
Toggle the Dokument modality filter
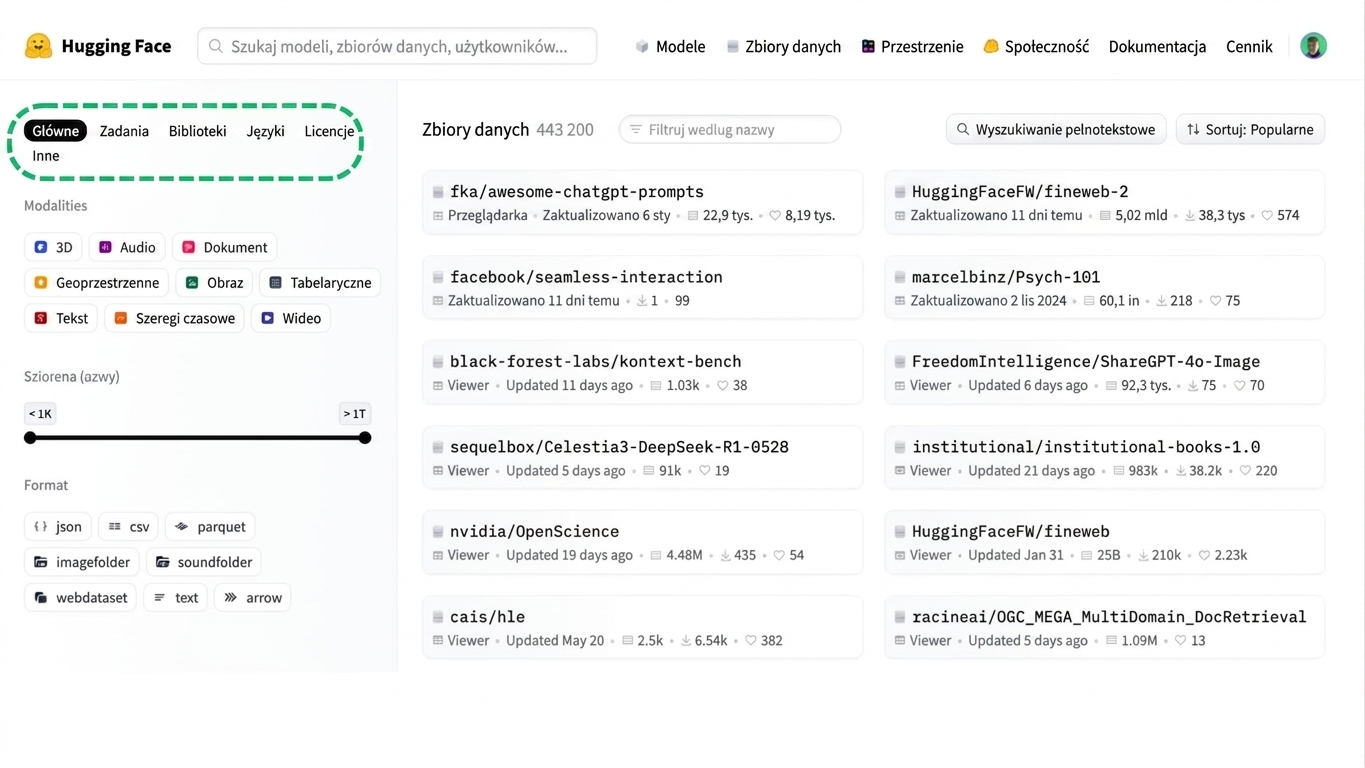(225, 247)
